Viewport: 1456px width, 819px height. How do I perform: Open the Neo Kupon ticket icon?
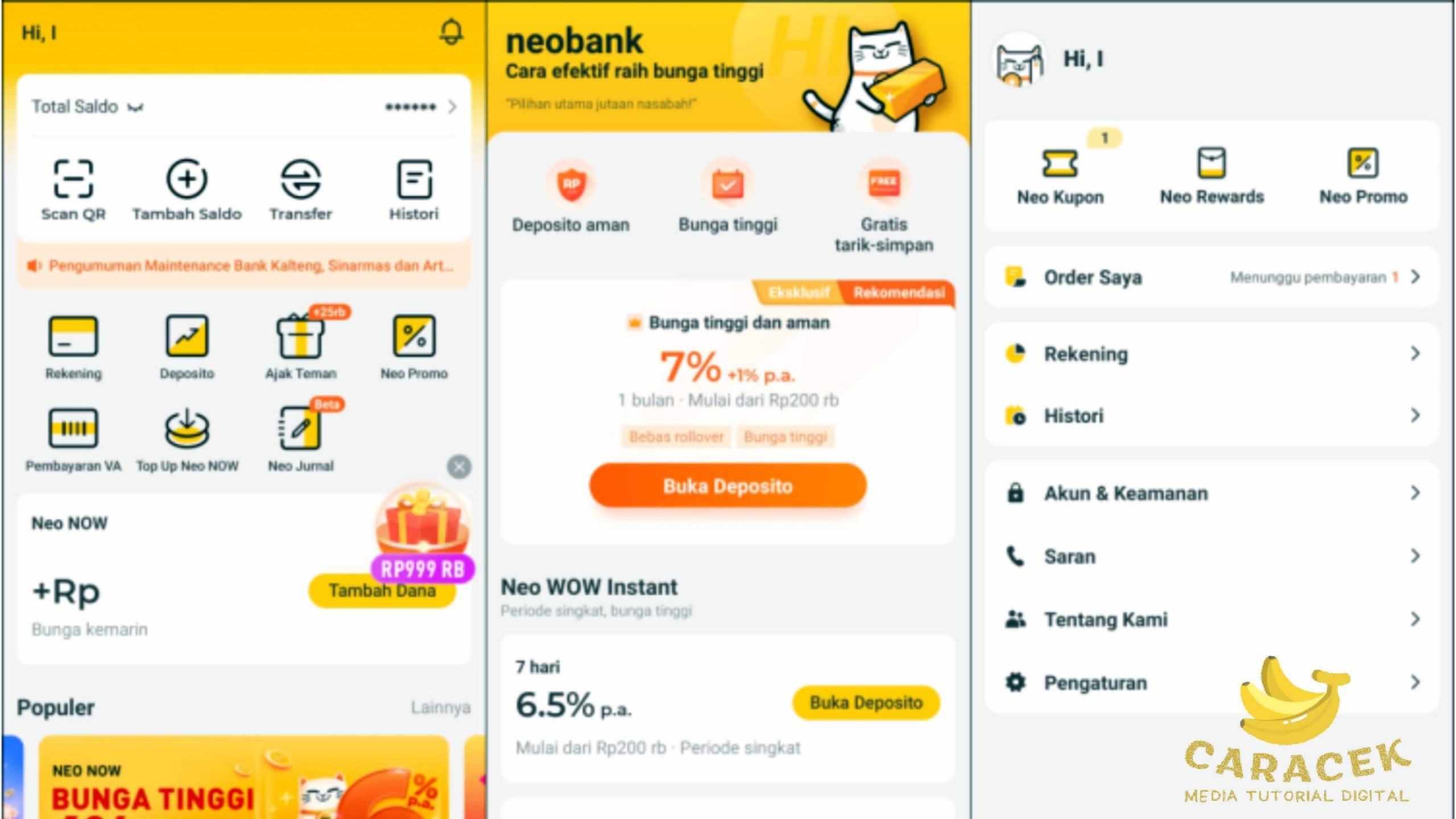1060,164
